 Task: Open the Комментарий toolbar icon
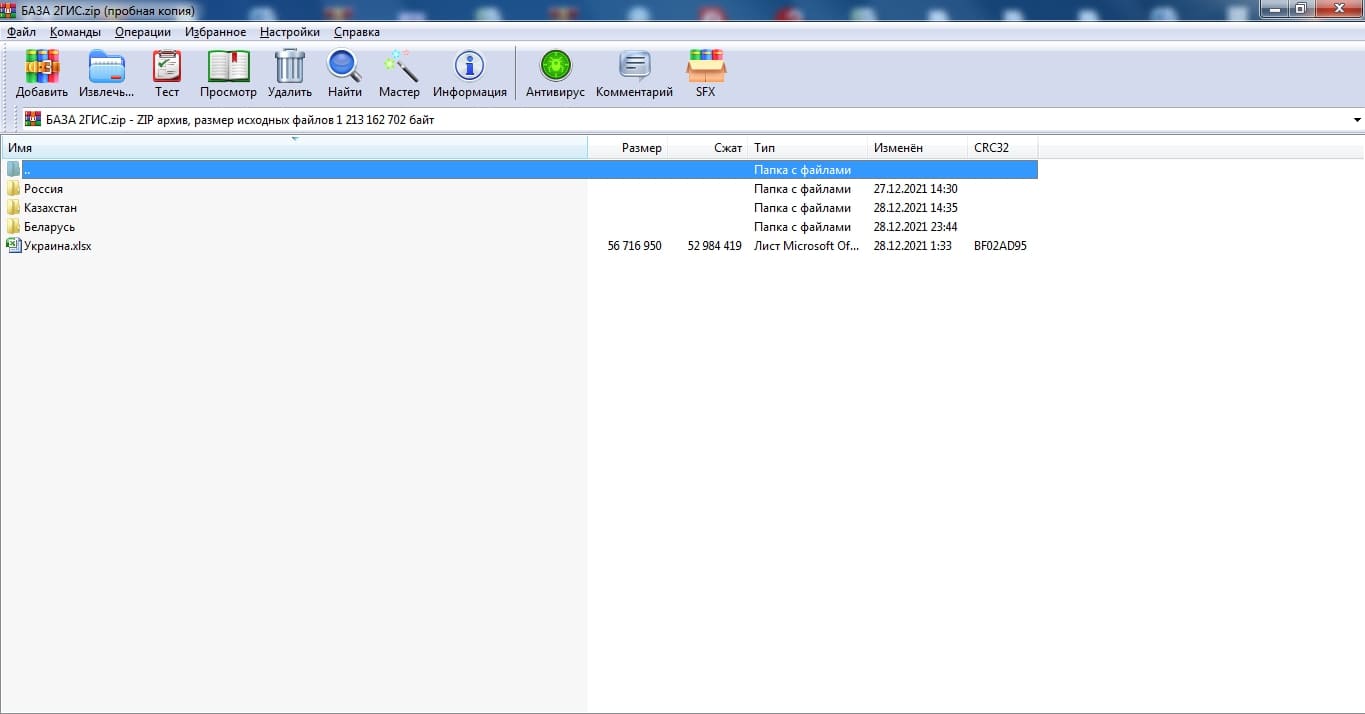tap(634, 66)
